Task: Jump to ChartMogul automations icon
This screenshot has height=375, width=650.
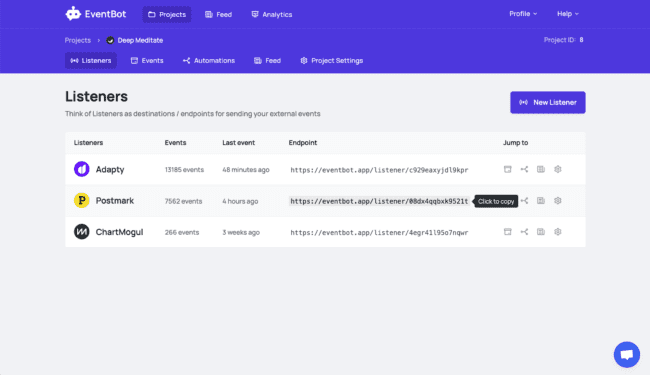Action: (524, 232)
